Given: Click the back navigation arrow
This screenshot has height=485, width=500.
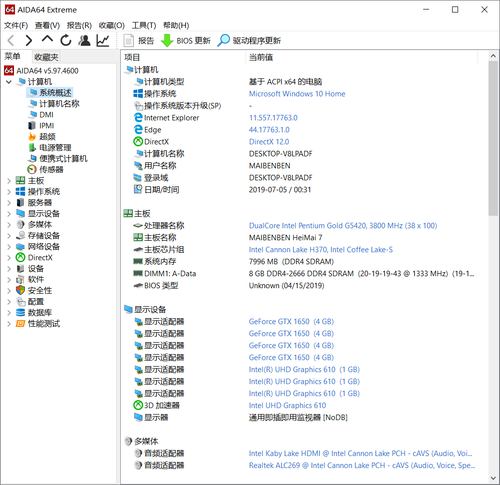Looking at the screenshot, I should pos(11,40).
